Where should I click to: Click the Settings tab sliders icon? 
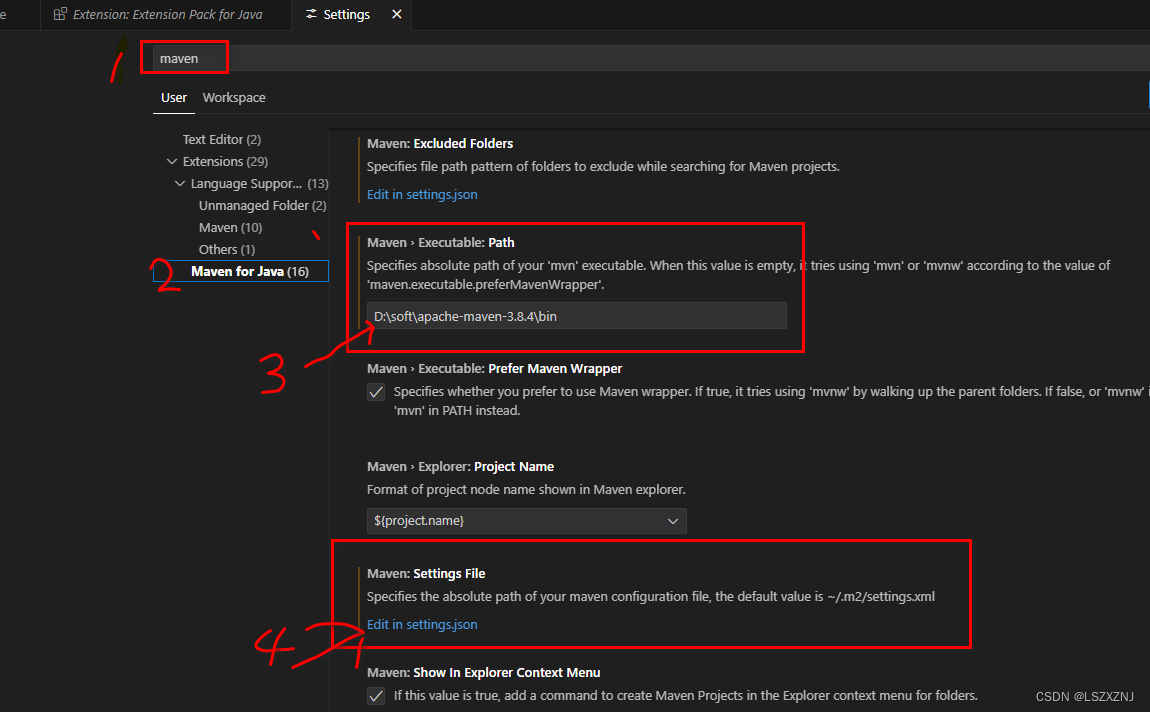(311, 14)
